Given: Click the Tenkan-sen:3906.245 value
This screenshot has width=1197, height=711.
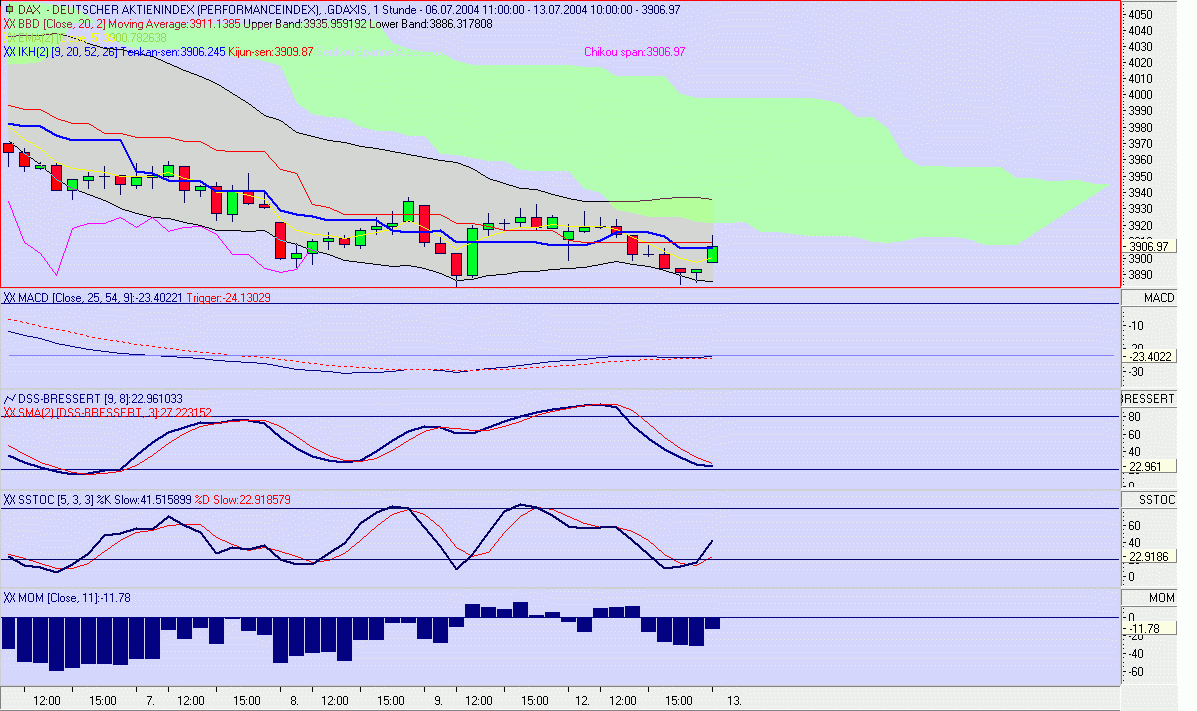Looking at the screenshot, I should point(173,52).
